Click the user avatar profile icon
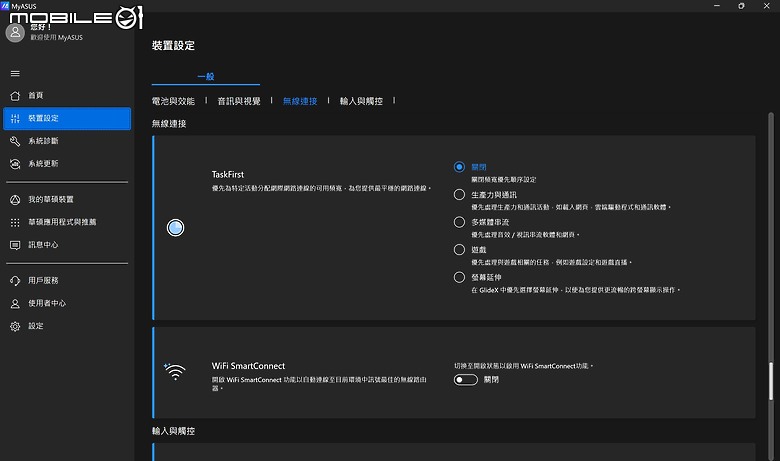 click(15, 33)
